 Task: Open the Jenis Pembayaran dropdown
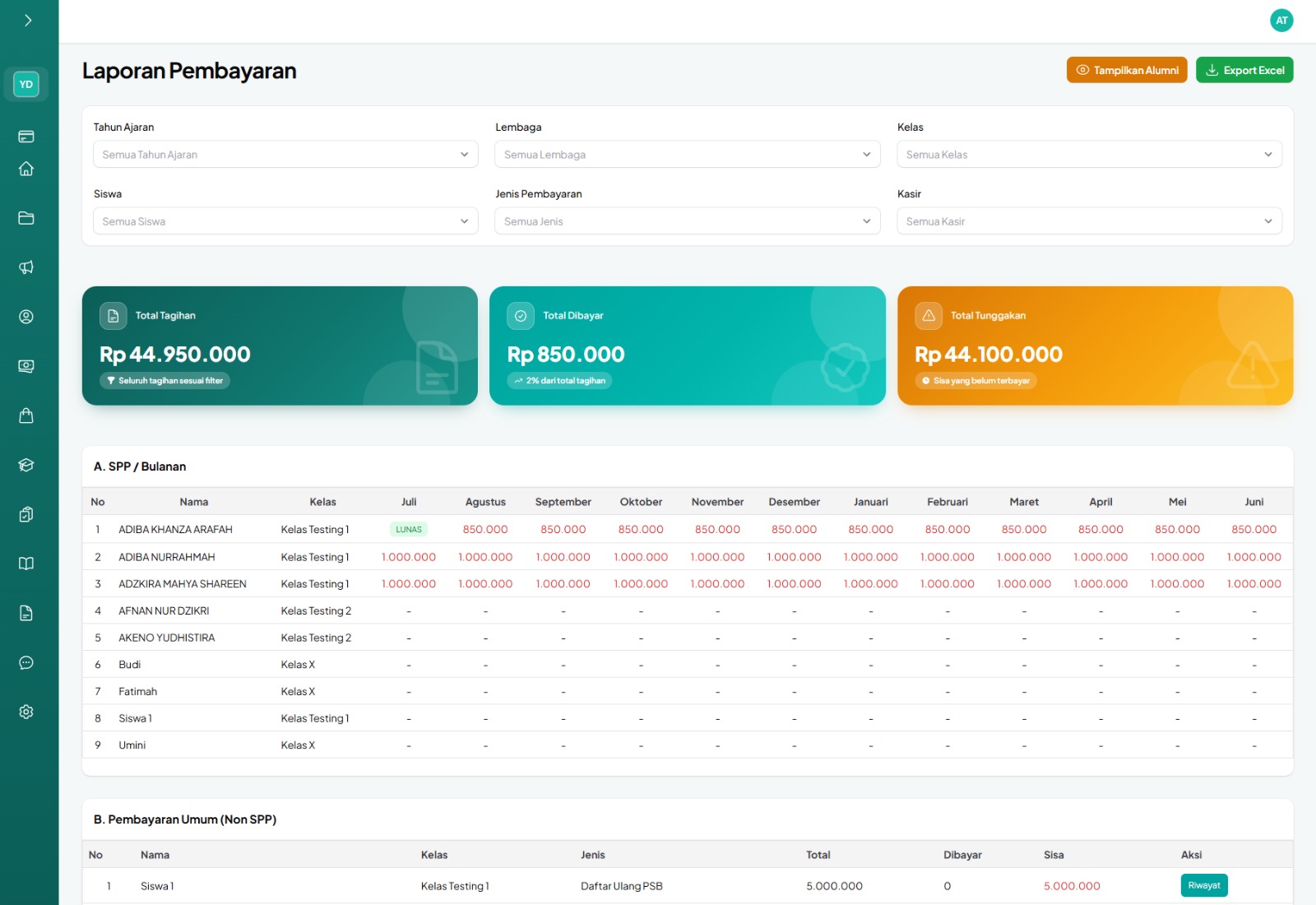coord(688,220)
